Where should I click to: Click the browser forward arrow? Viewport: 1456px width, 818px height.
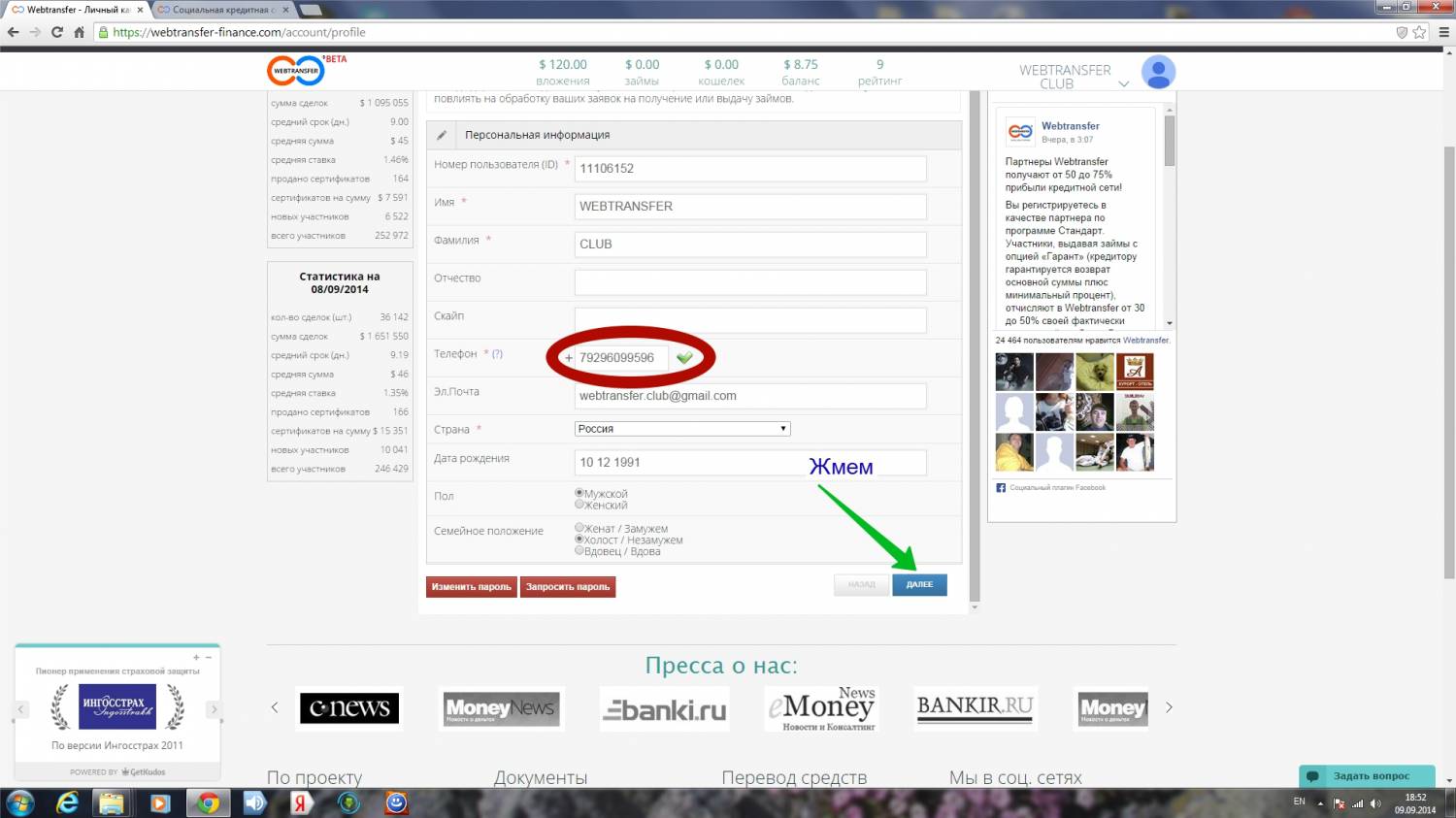pyautogui.click(x=35, y=32)
